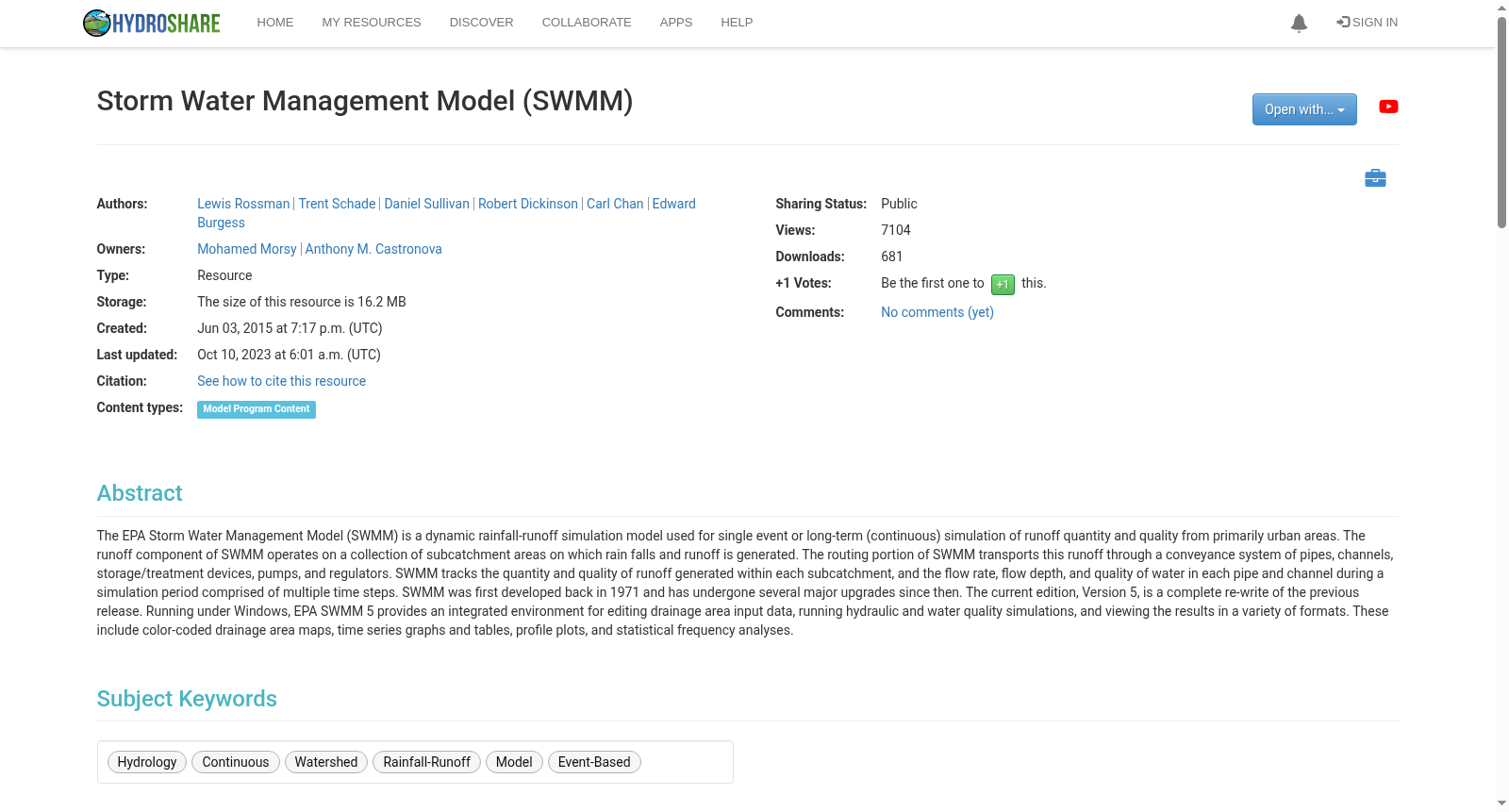Screen dimensions: 1509x812
Task: View owner Mohamed Morsy
Action: pyautogui.click(x=247, y=249)
